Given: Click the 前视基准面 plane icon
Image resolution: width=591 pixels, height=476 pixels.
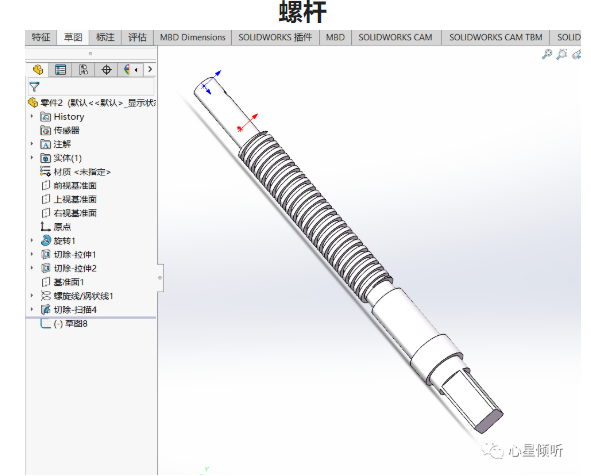Looking at the screenshot, I should (45, 185).
